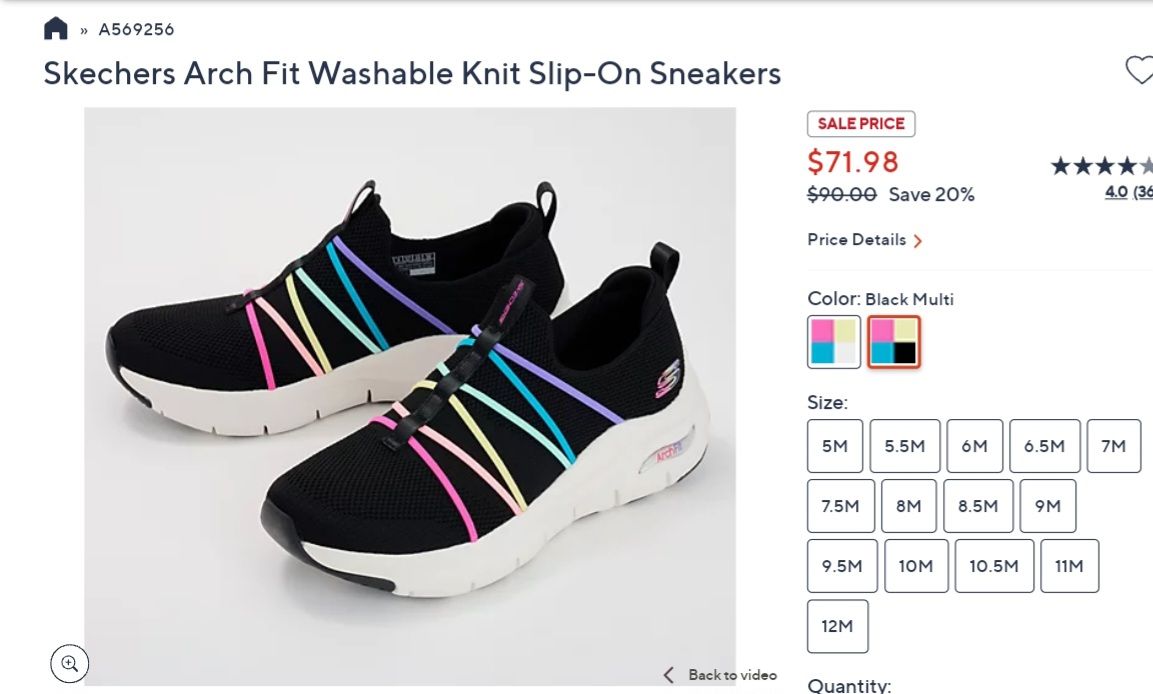Click the A569256 breadcrumb link
The image size is (1153, 694).
(135, 29)
